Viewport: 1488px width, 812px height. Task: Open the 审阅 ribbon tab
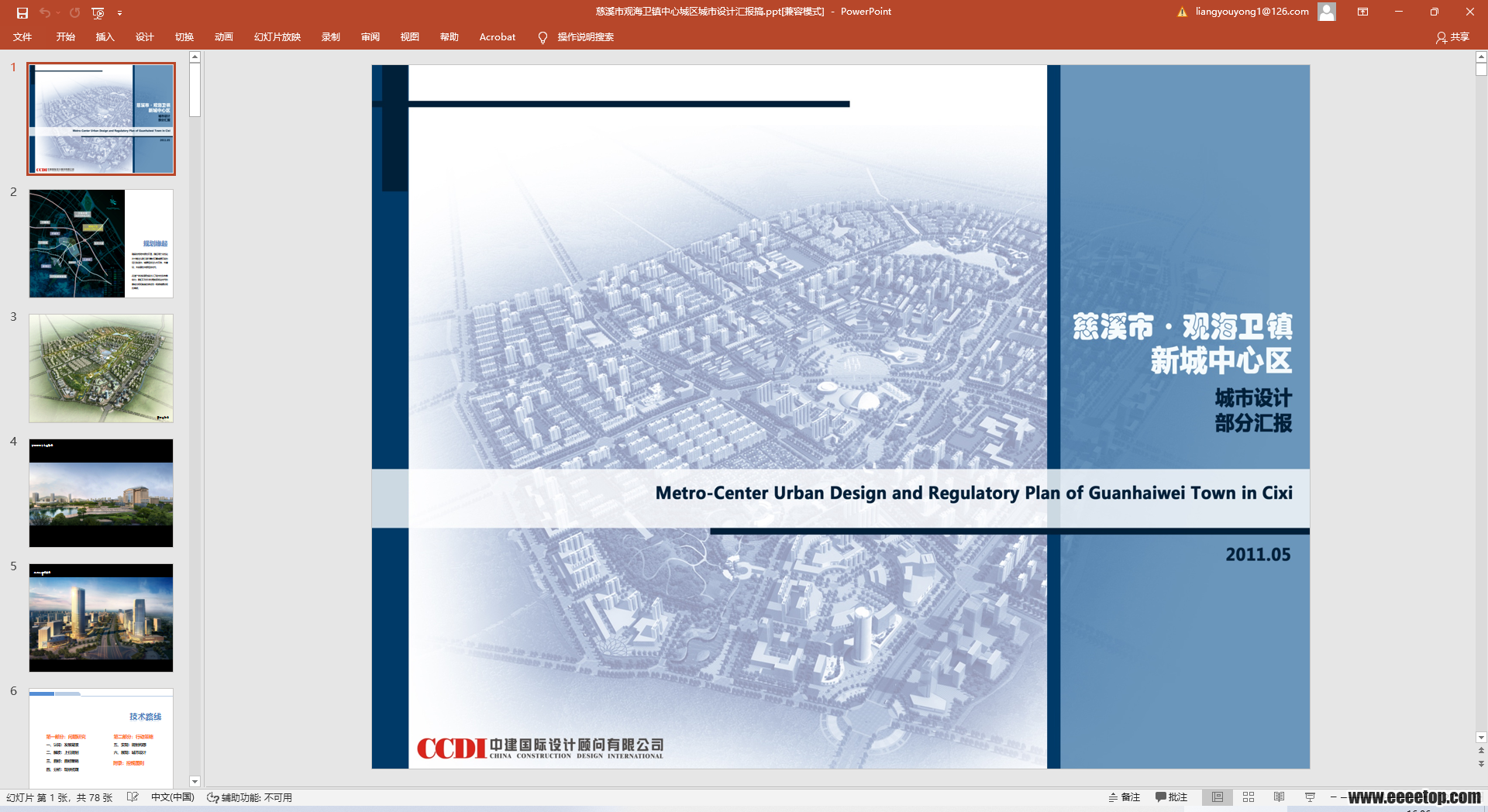point(370,36)
